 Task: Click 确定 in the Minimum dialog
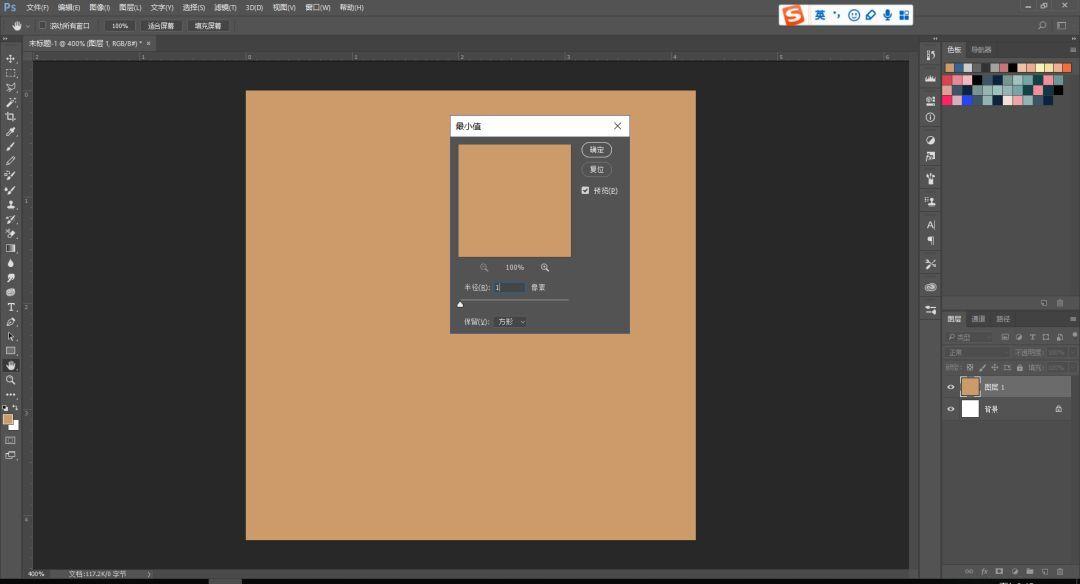coord(596,149)
